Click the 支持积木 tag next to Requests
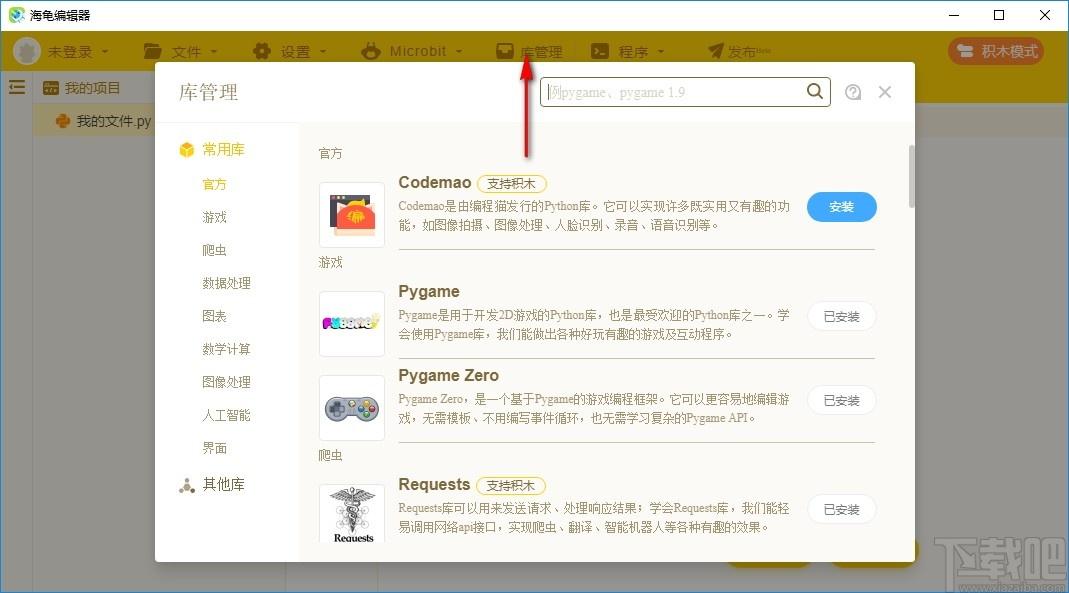 tap(511, 485)
